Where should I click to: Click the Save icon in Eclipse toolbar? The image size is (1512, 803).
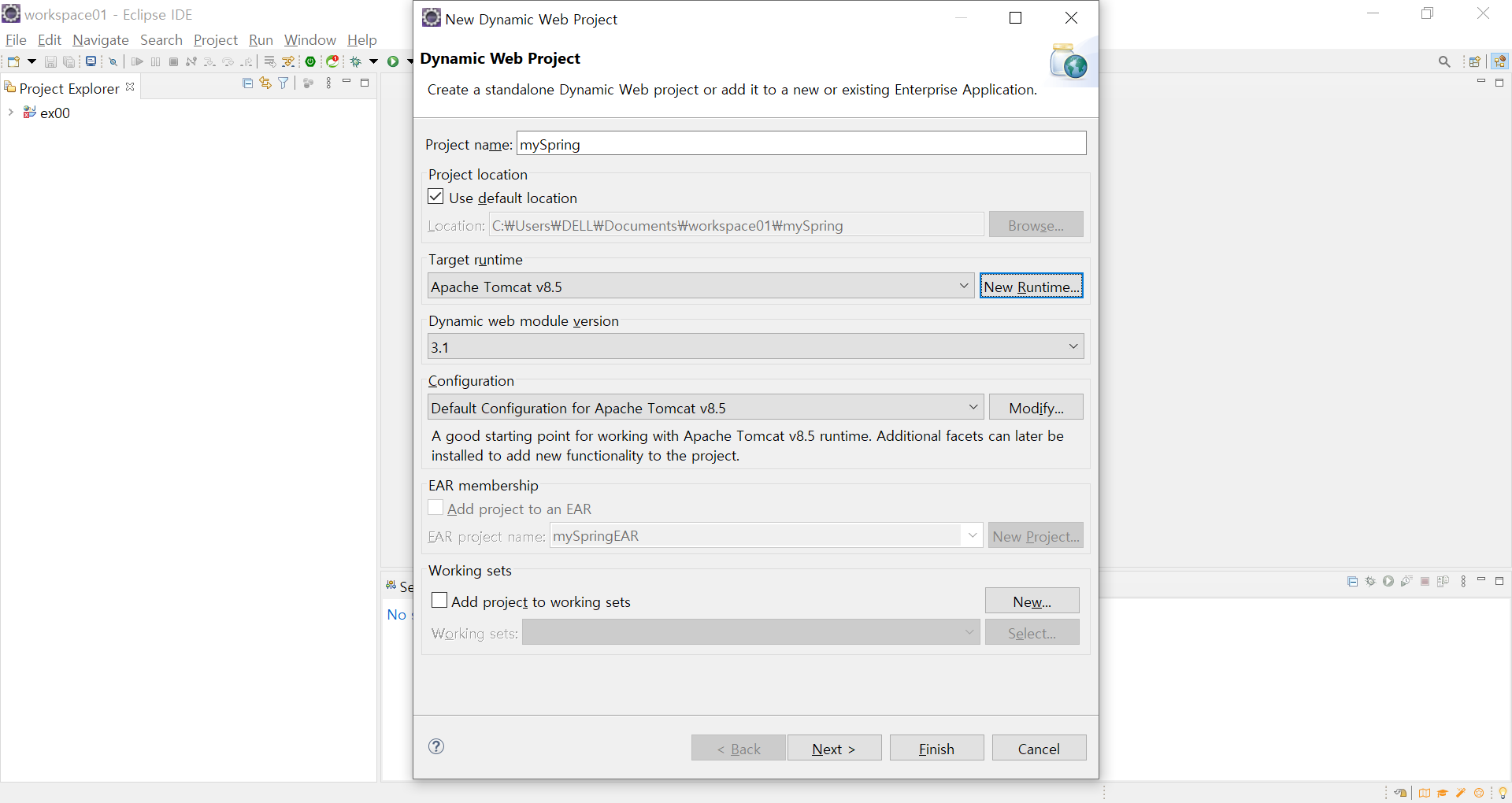[x=50, y=61]
